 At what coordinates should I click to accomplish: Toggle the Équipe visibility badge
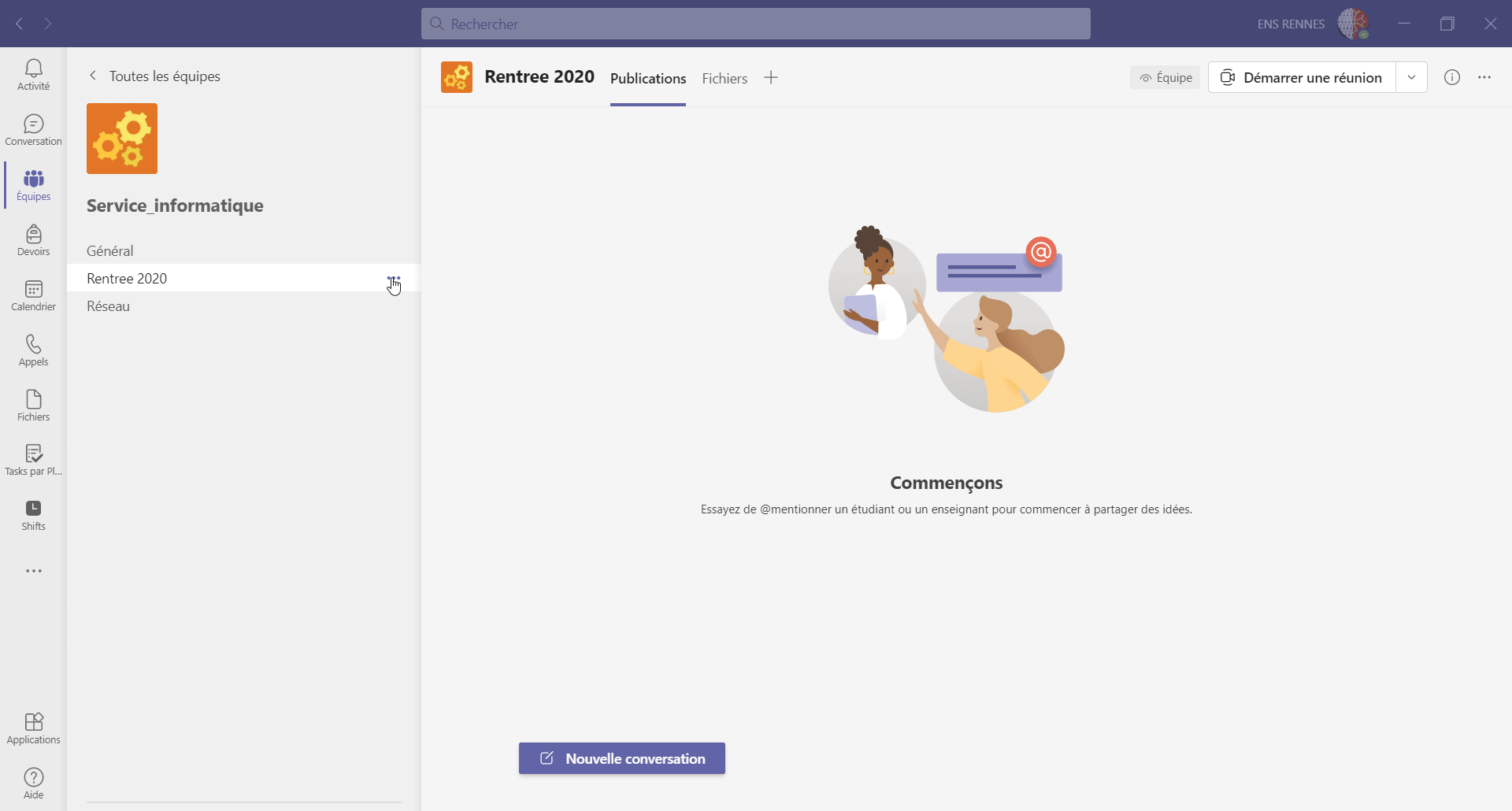pyautogui.click(x=1165, y=77)
